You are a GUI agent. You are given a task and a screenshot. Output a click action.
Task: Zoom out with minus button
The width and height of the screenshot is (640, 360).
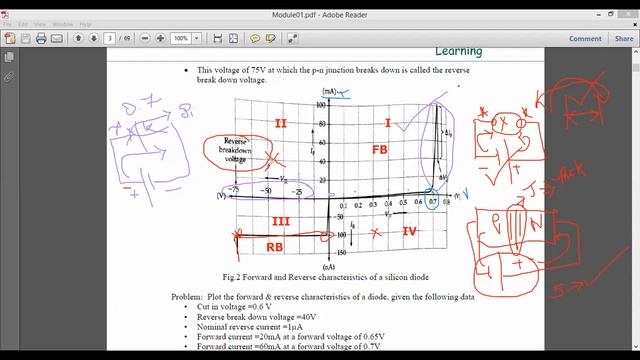tap(145, 38)
